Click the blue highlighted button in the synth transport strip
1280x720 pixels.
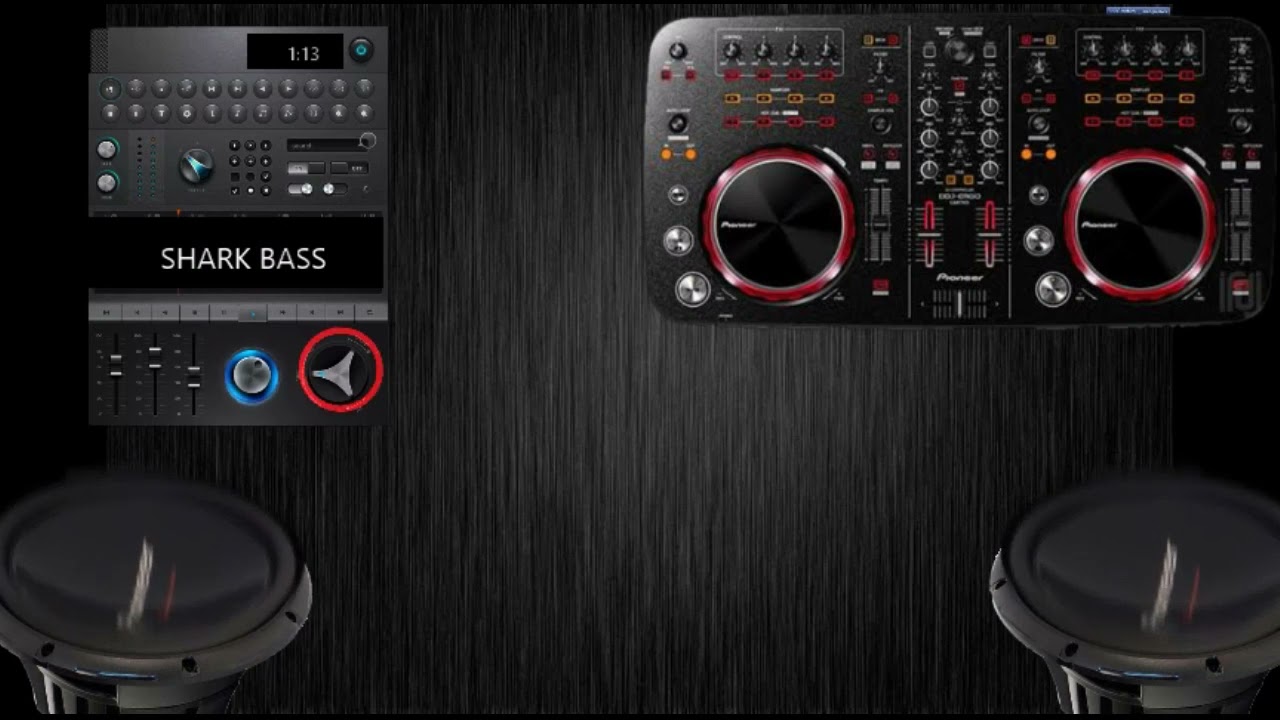click(x=252, y=313)
